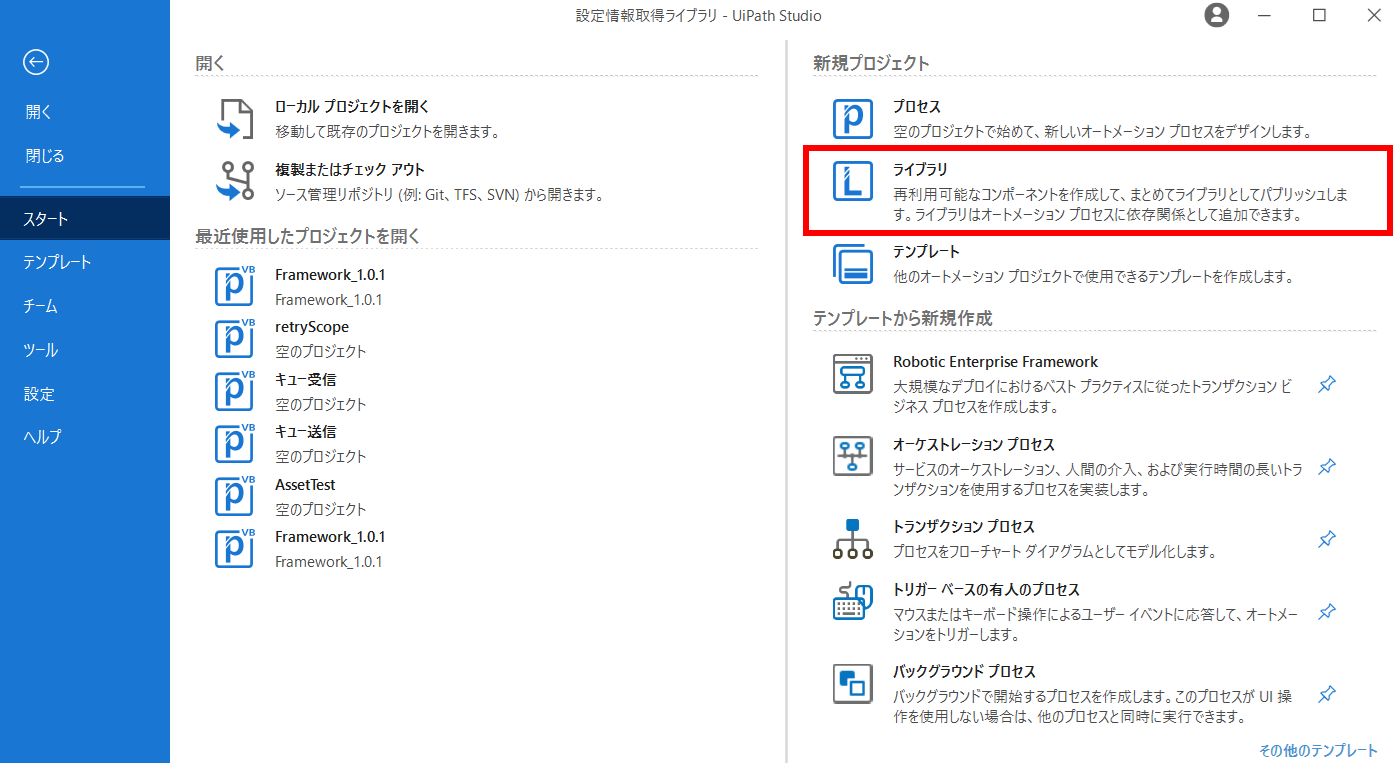1393x763 pixels.
Task: Click the 空のプロジェクト text under AssetTest
Action: 321,509
